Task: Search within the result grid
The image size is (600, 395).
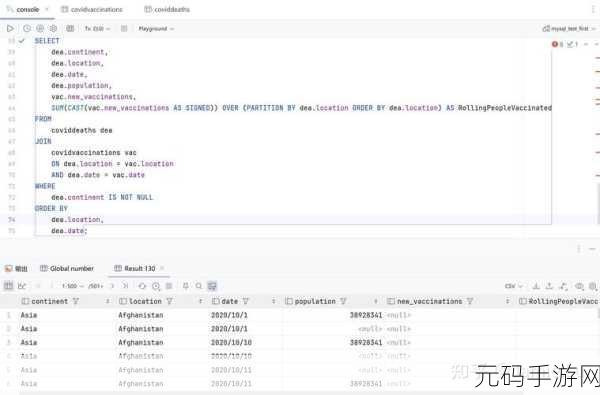Action: pos(199,286)
